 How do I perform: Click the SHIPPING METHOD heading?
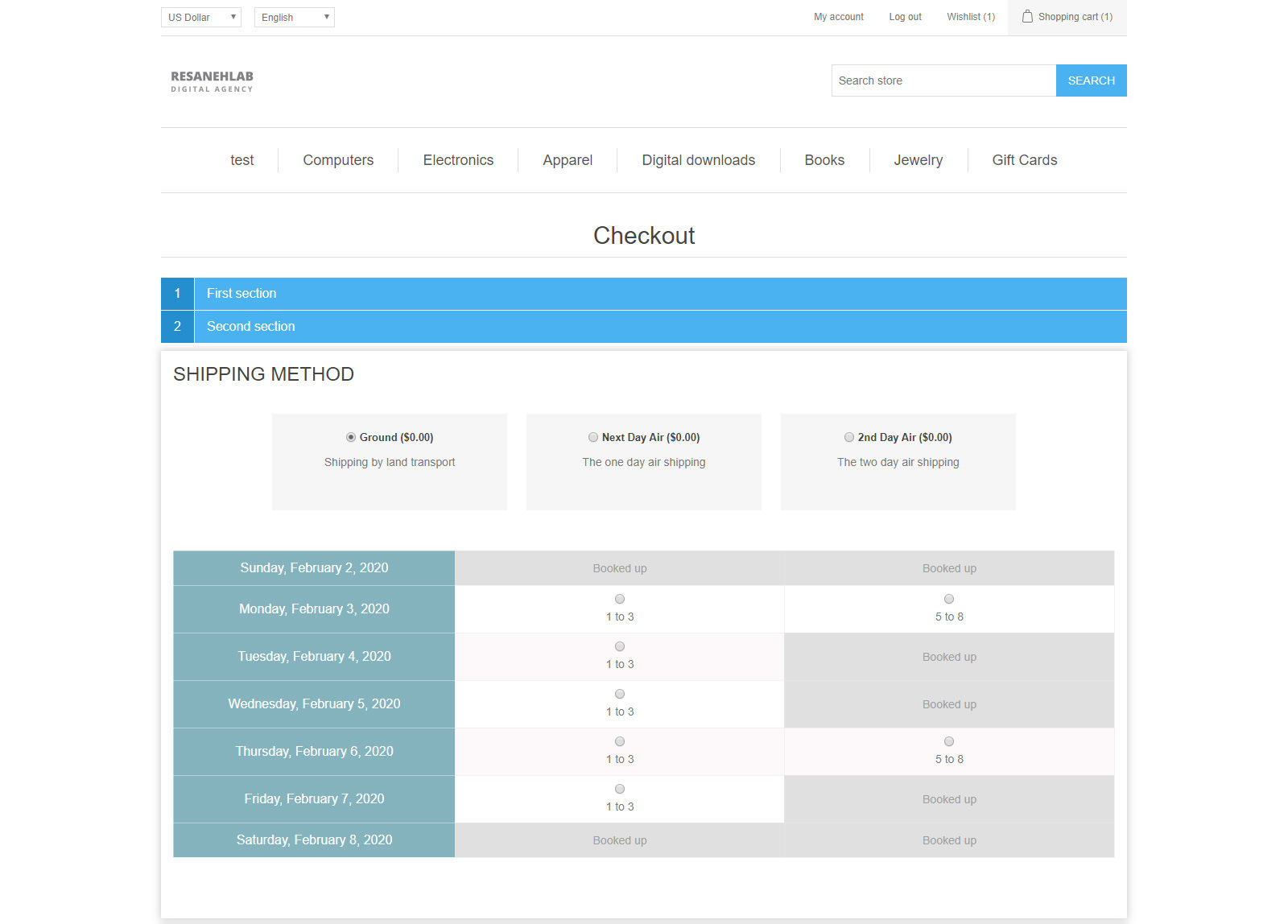[264, 374]
